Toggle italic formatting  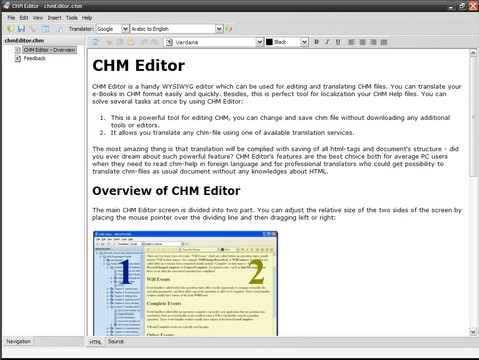327,42
